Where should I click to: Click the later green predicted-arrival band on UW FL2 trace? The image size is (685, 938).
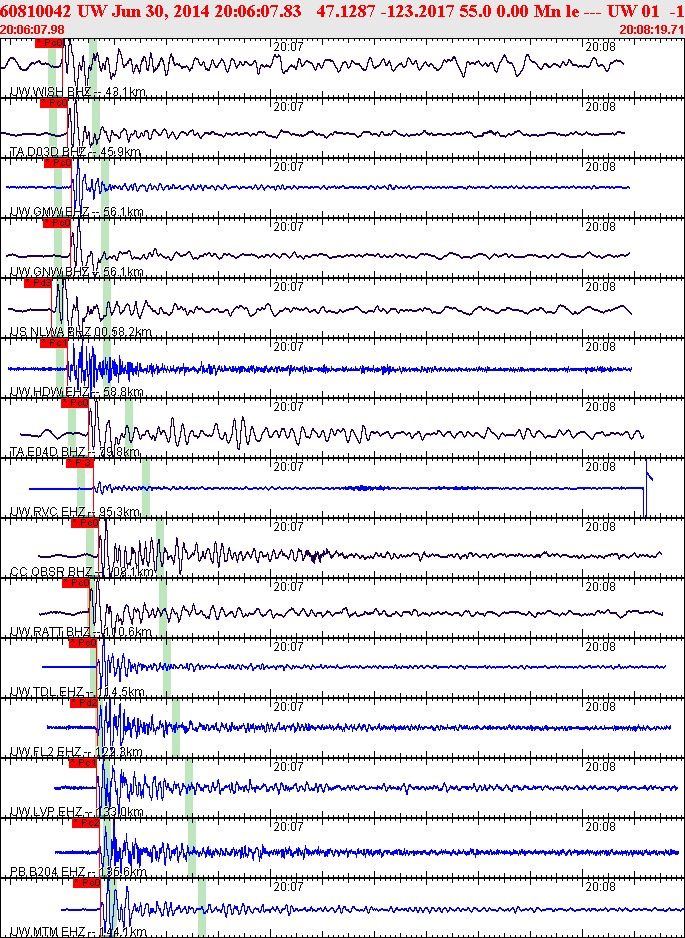pos(176,728)
